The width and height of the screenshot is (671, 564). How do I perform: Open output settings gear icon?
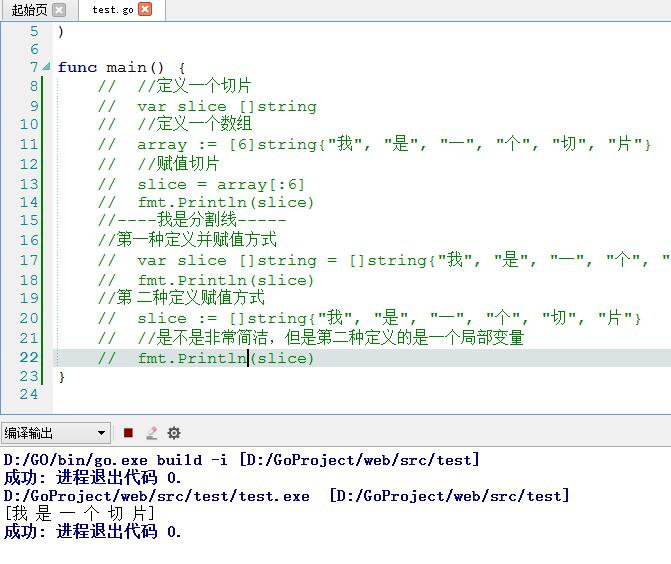click(174, 433)
